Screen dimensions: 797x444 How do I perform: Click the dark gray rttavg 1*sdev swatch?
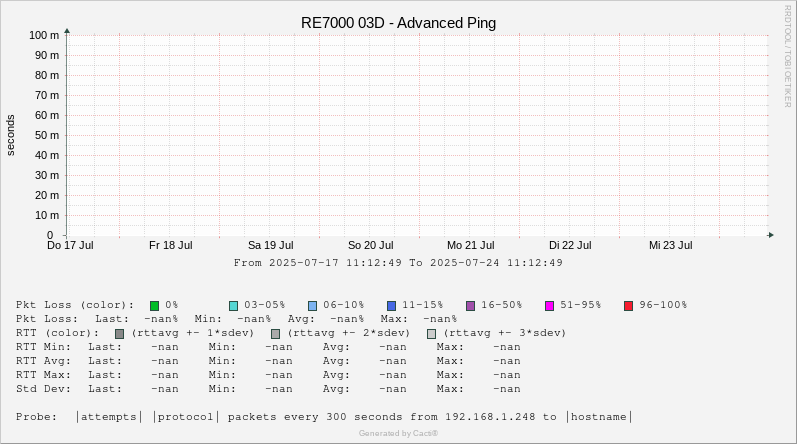120,333
